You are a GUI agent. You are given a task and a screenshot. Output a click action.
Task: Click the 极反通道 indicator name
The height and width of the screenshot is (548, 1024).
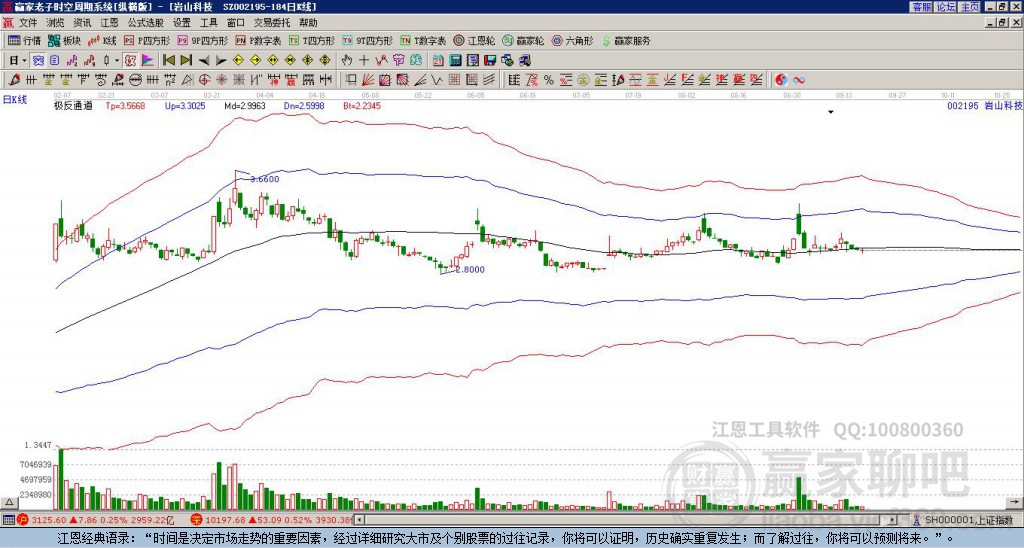pyautogui.click(x=73, y=106)
